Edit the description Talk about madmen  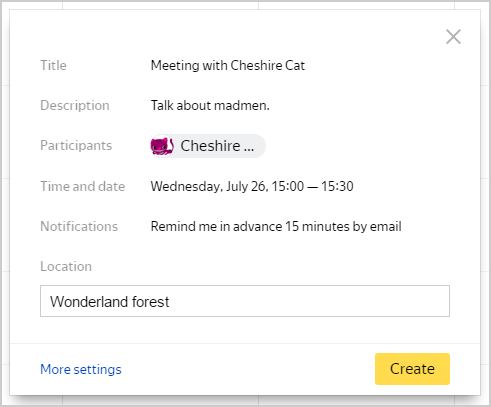coord(210,106)
